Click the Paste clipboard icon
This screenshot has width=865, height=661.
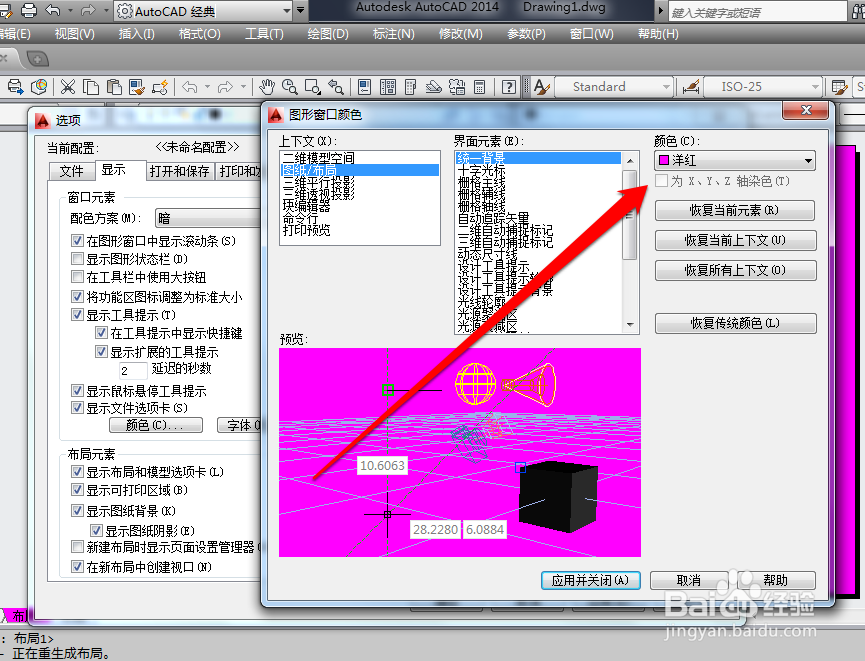point(114,87)
